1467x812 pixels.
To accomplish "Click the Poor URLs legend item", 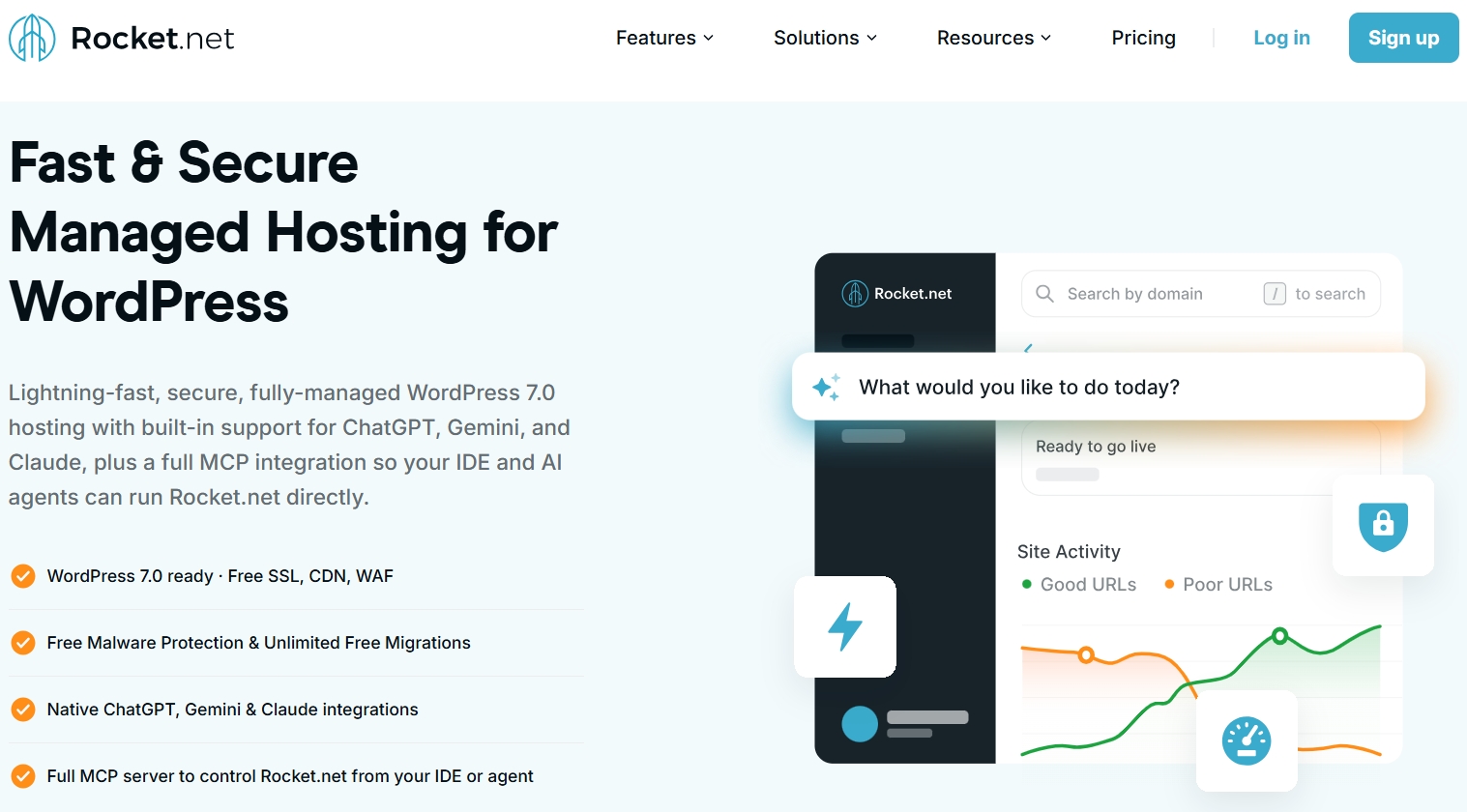I will click(1218, 584).
